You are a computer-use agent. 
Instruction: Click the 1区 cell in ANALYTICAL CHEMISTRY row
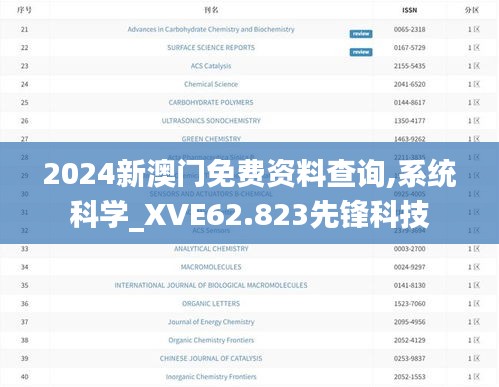(x=474, y=249)
